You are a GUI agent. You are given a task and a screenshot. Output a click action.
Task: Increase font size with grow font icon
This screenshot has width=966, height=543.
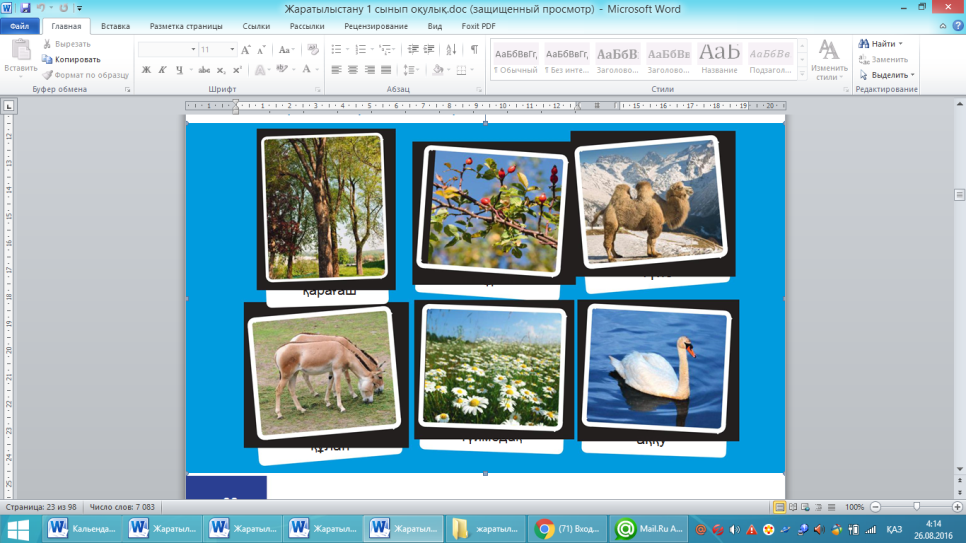click(x=246, y=49)
